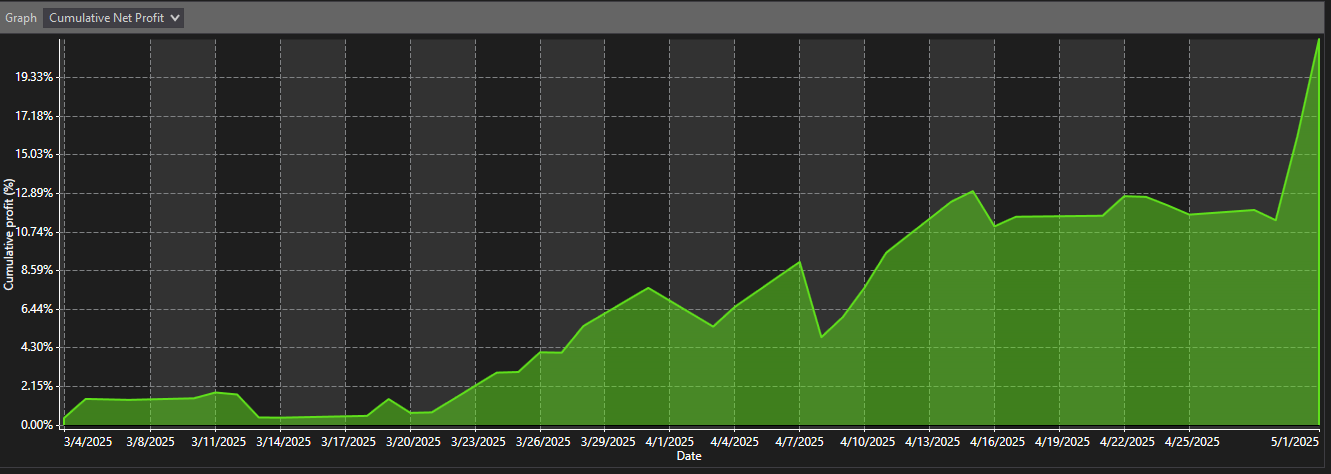Click the profit peak just before 4/16/2025
Screen dimensions: 1331x474
[973, 191]
